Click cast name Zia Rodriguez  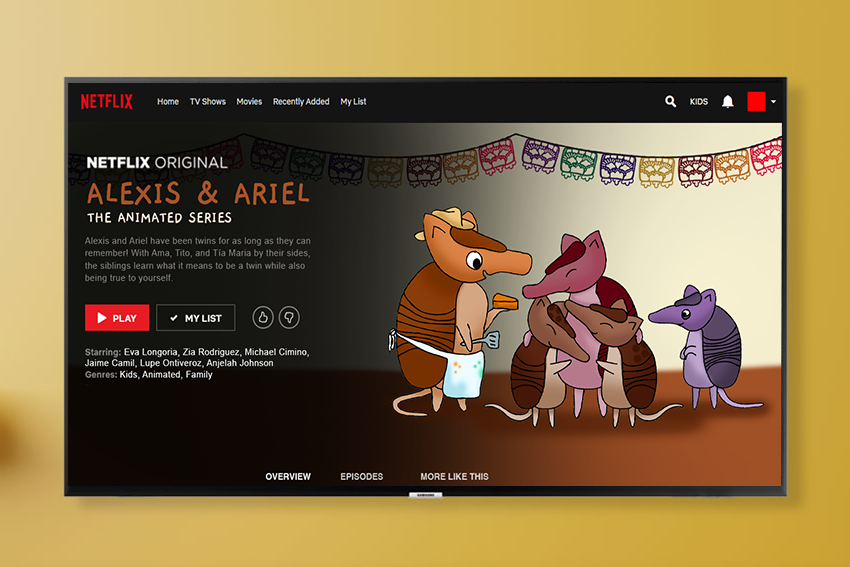pyautogui.click(x=211, y=352)
